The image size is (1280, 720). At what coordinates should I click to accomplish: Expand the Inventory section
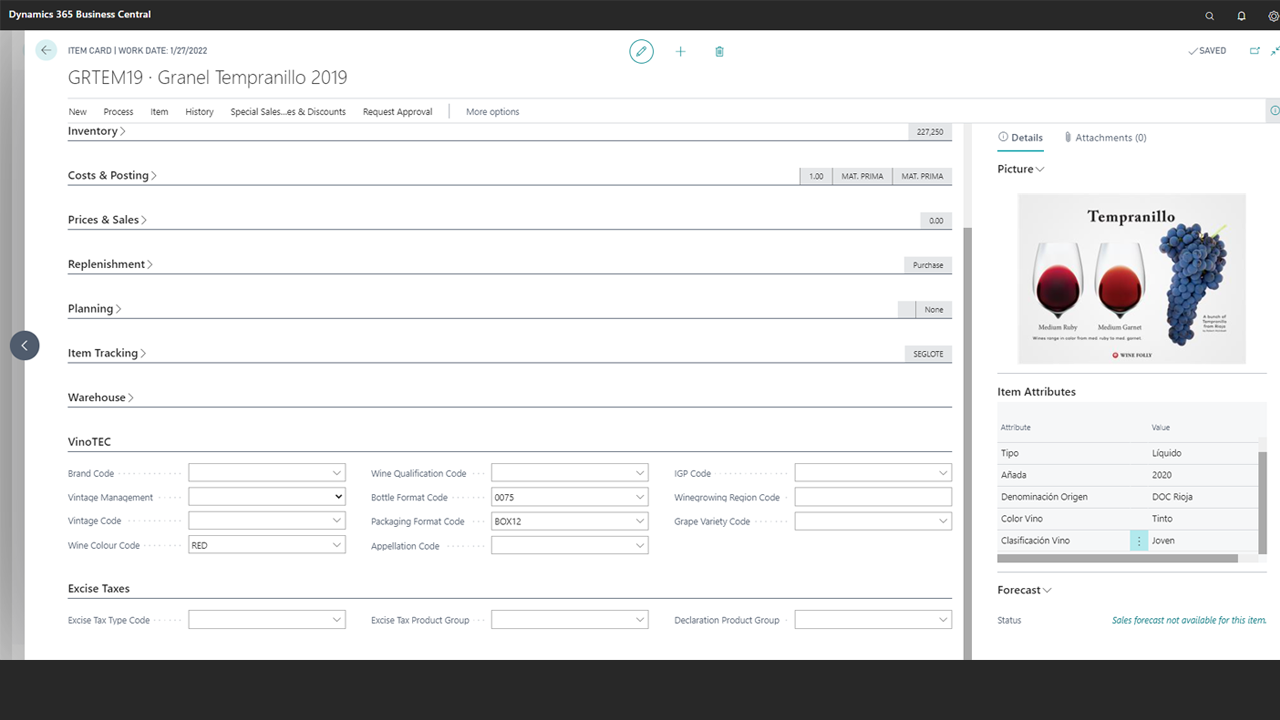pyautogui.click(x=97, y=131)
